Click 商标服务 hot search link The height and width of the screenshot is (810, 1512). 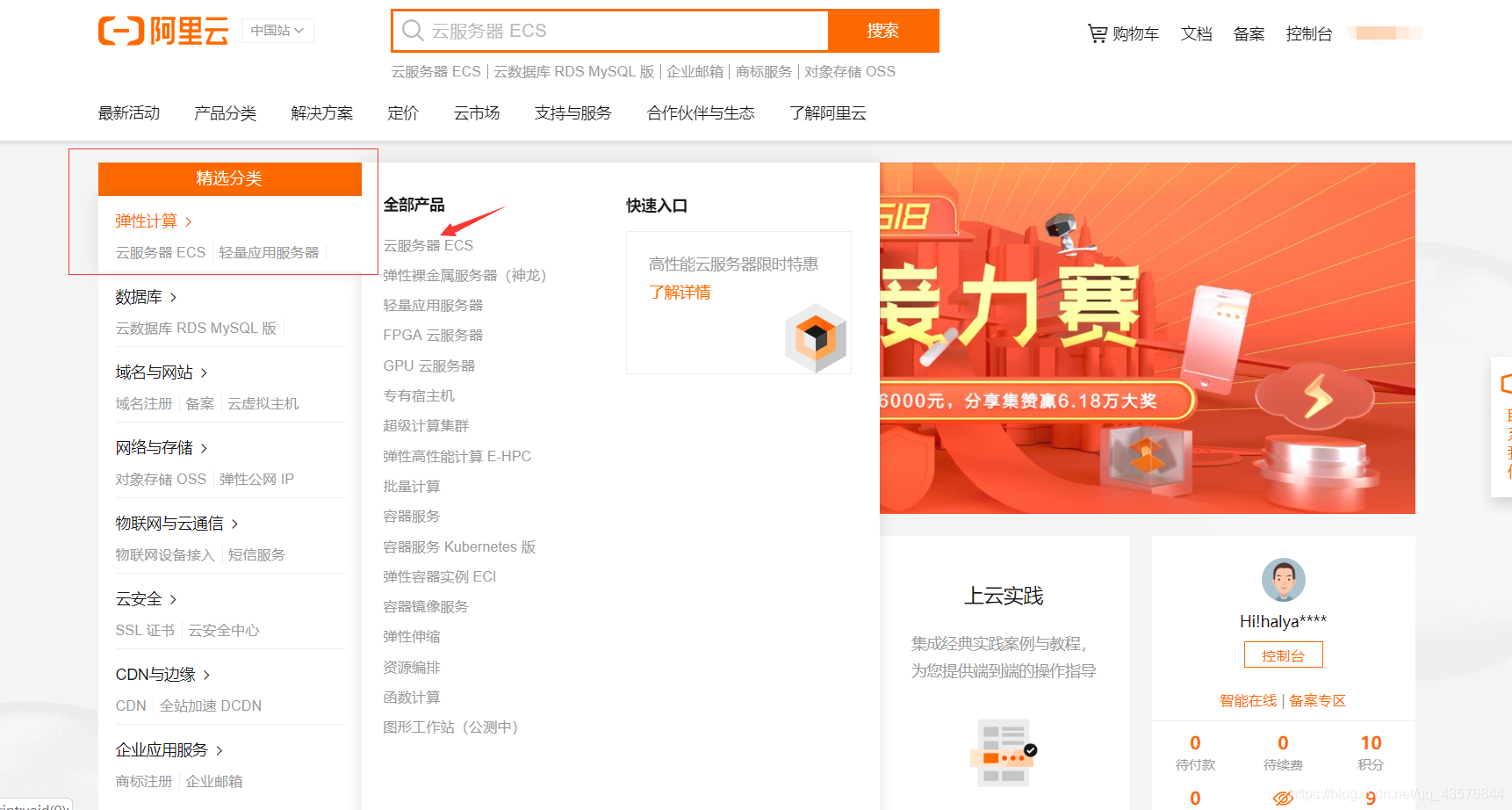[x=764, y=72]
